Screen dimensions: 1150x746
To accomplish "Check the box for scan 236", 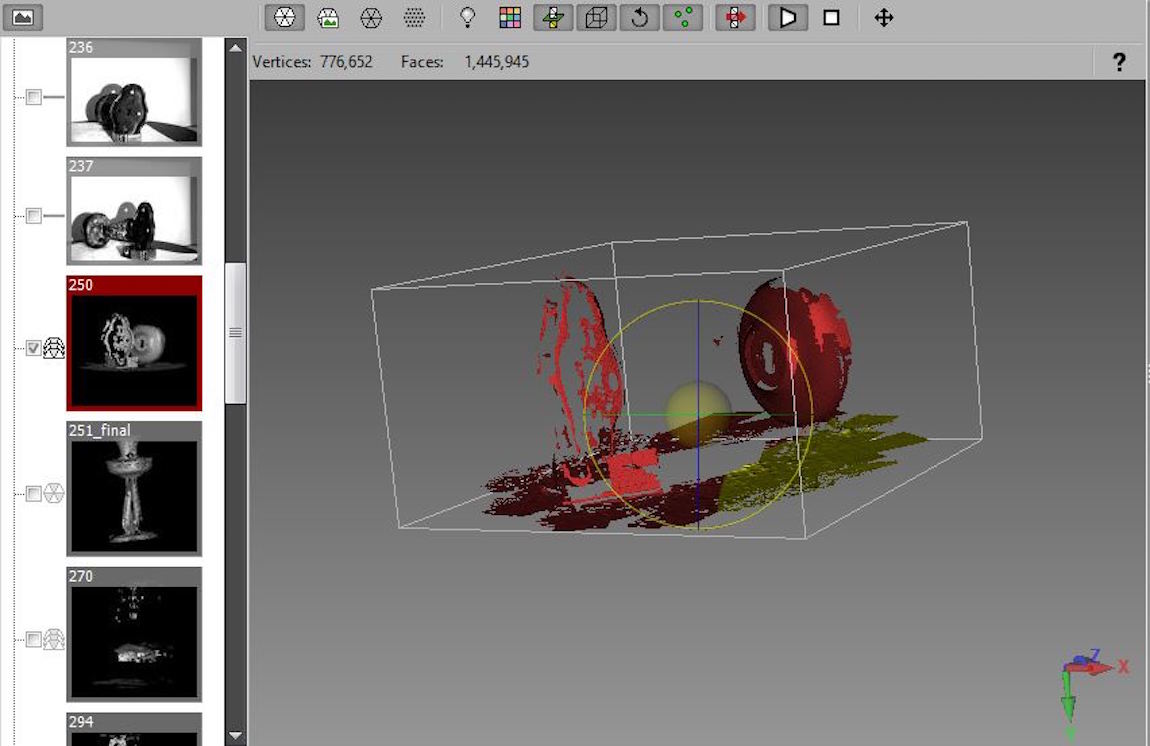I will (33, 97).
